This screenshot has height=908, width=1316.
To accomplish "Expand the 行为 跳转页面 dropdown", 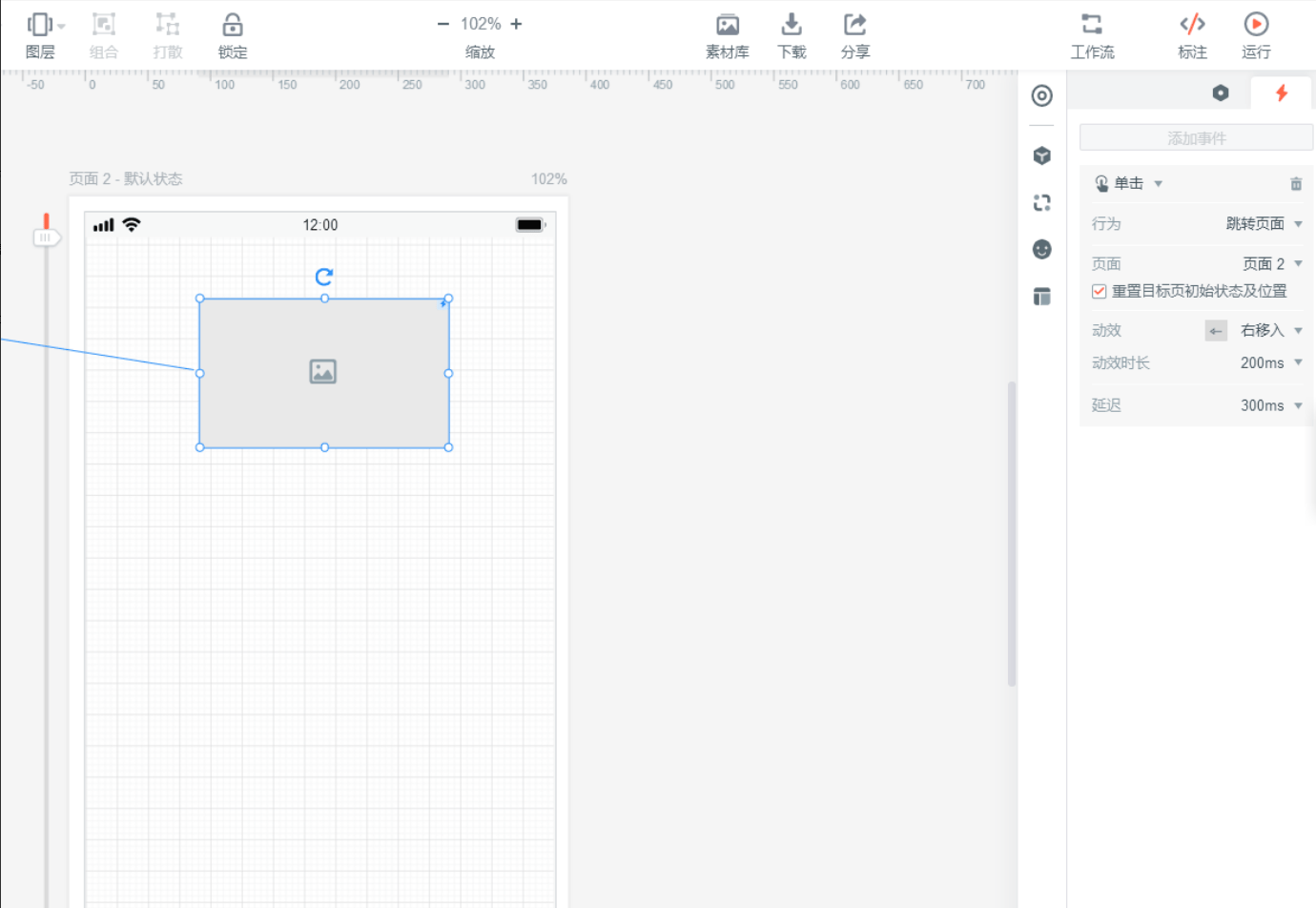I will point(1265,224).
